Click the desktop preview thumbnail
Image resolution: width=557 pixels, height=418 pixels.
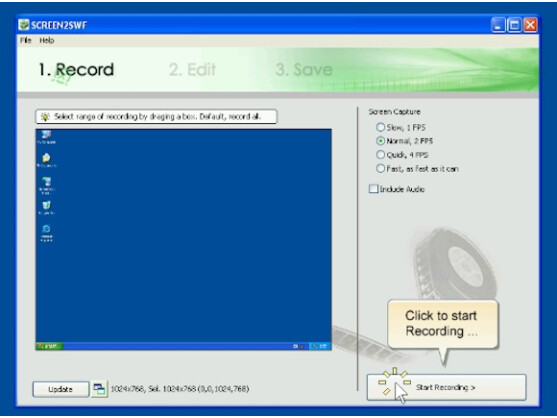tap(183, 239)
